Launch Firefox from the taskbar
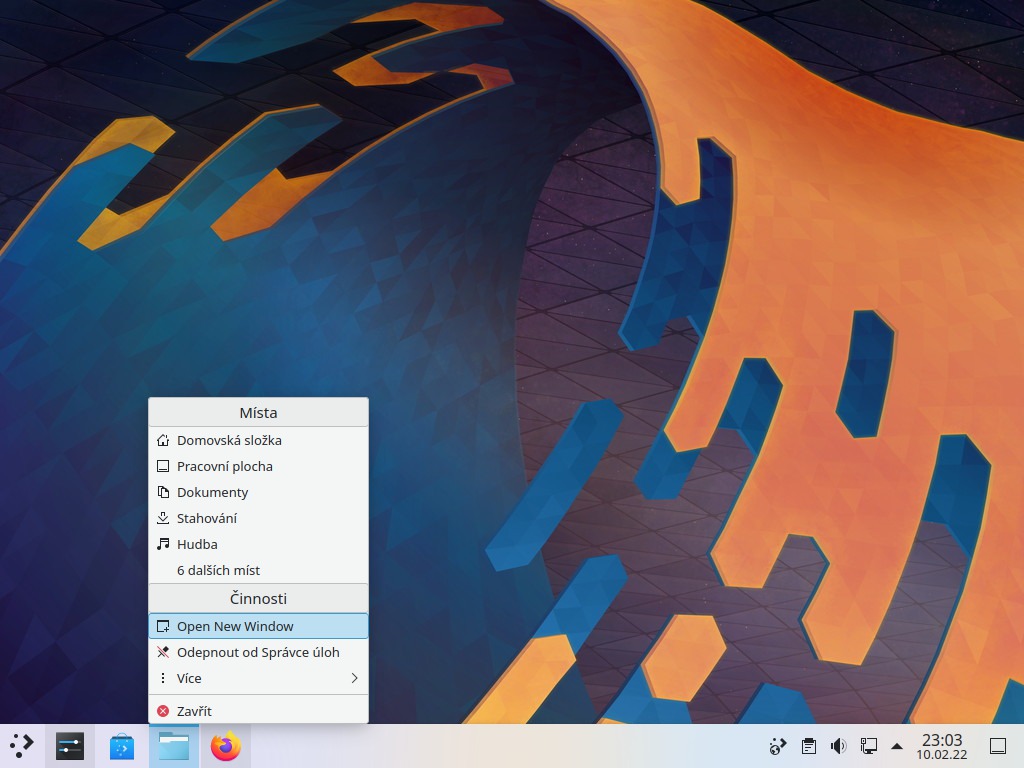 226,746
